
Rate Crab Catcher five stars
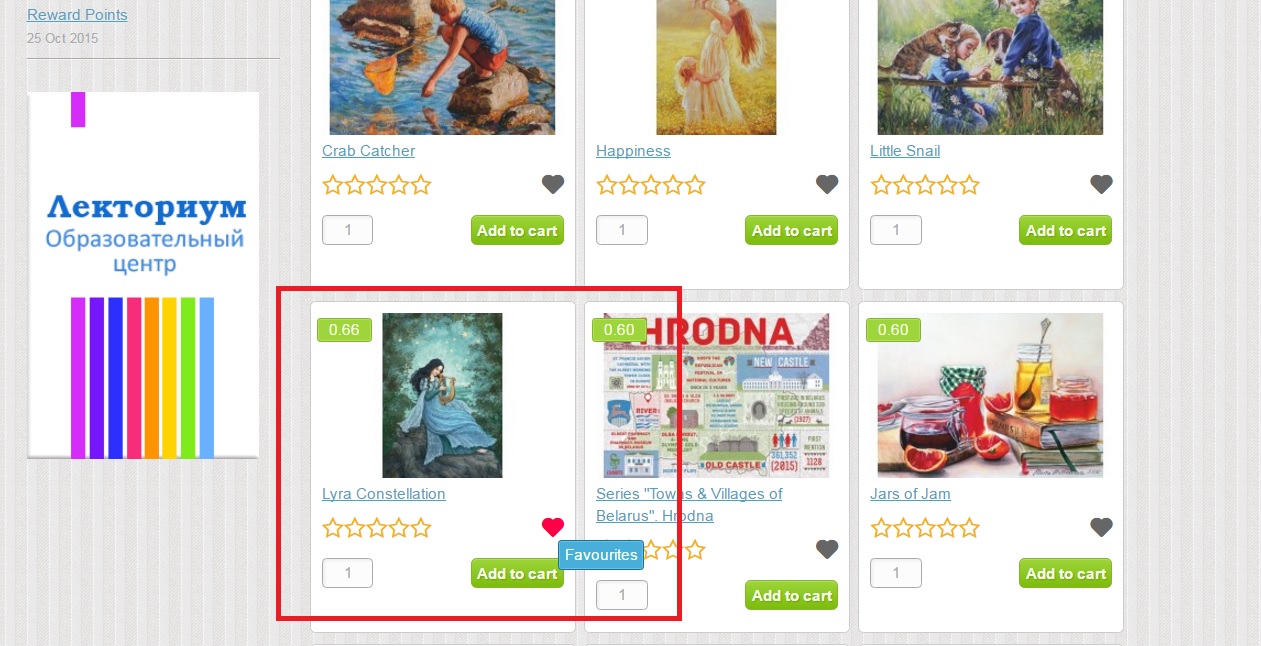pyautogui.click(x=421, y=185)
